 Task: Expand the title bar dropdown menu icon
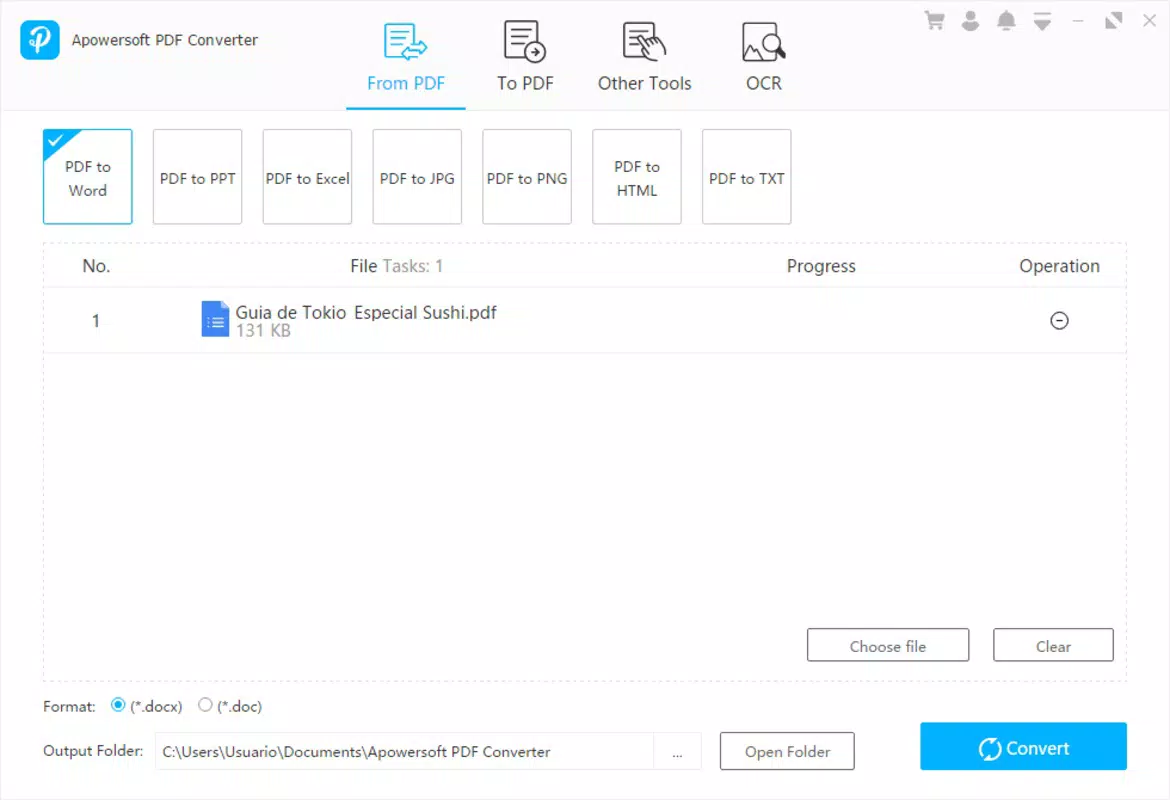pos(1042,22)
